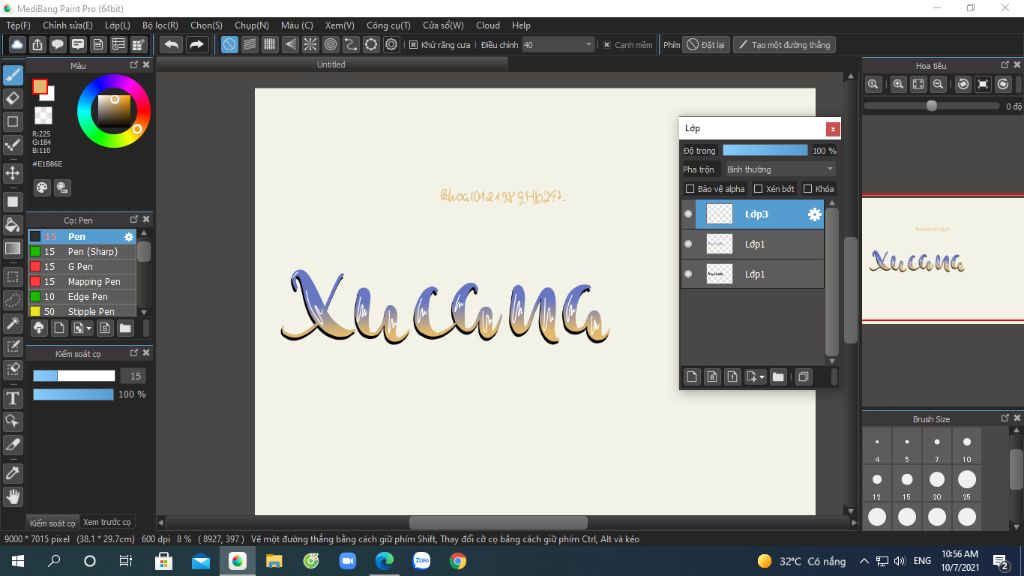The image size is (1024, 576).
Task: Click the horizontal canvas scrollbar
Action: (x=498, y=522)
